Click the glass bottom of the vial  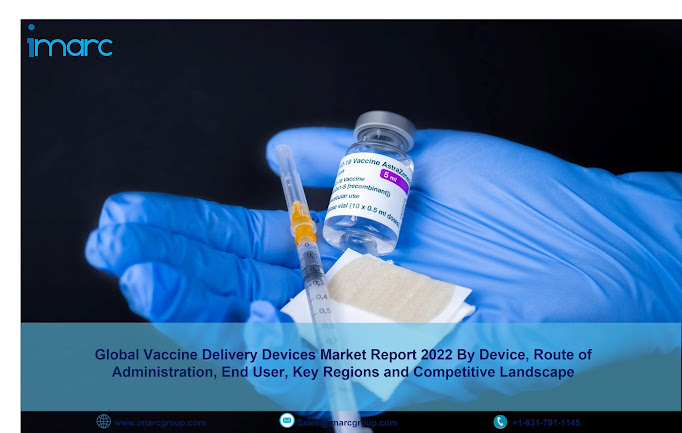pyautogui.click(x=358, y=235)
